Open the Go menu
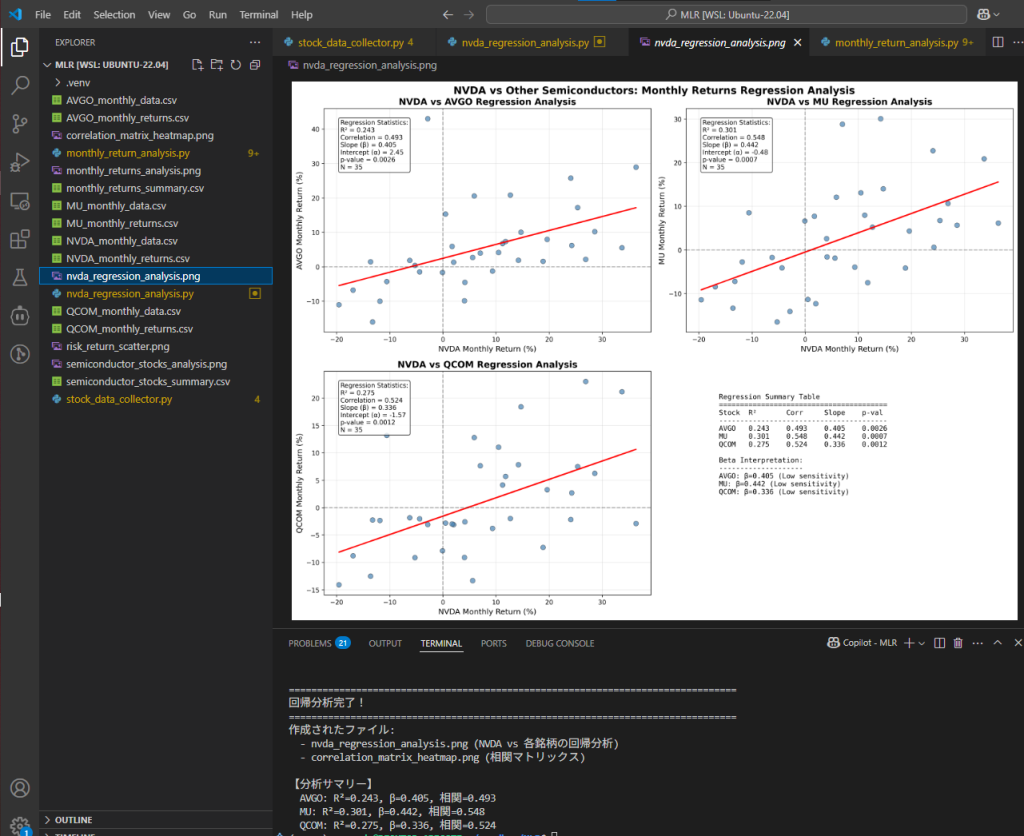This screenshot has width=1024, height=836. tap(189, 14)
